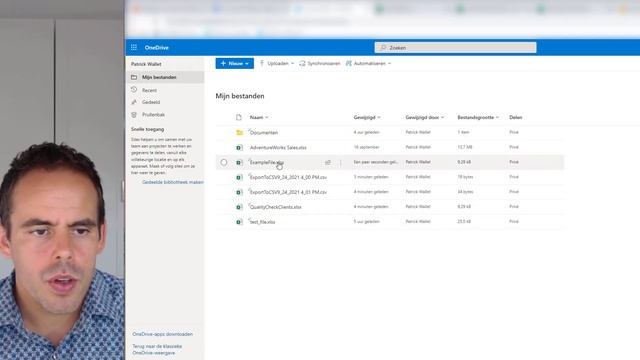Click Excel icon of test_file.xlsx
640x360 pixels.
pos(240,222)
